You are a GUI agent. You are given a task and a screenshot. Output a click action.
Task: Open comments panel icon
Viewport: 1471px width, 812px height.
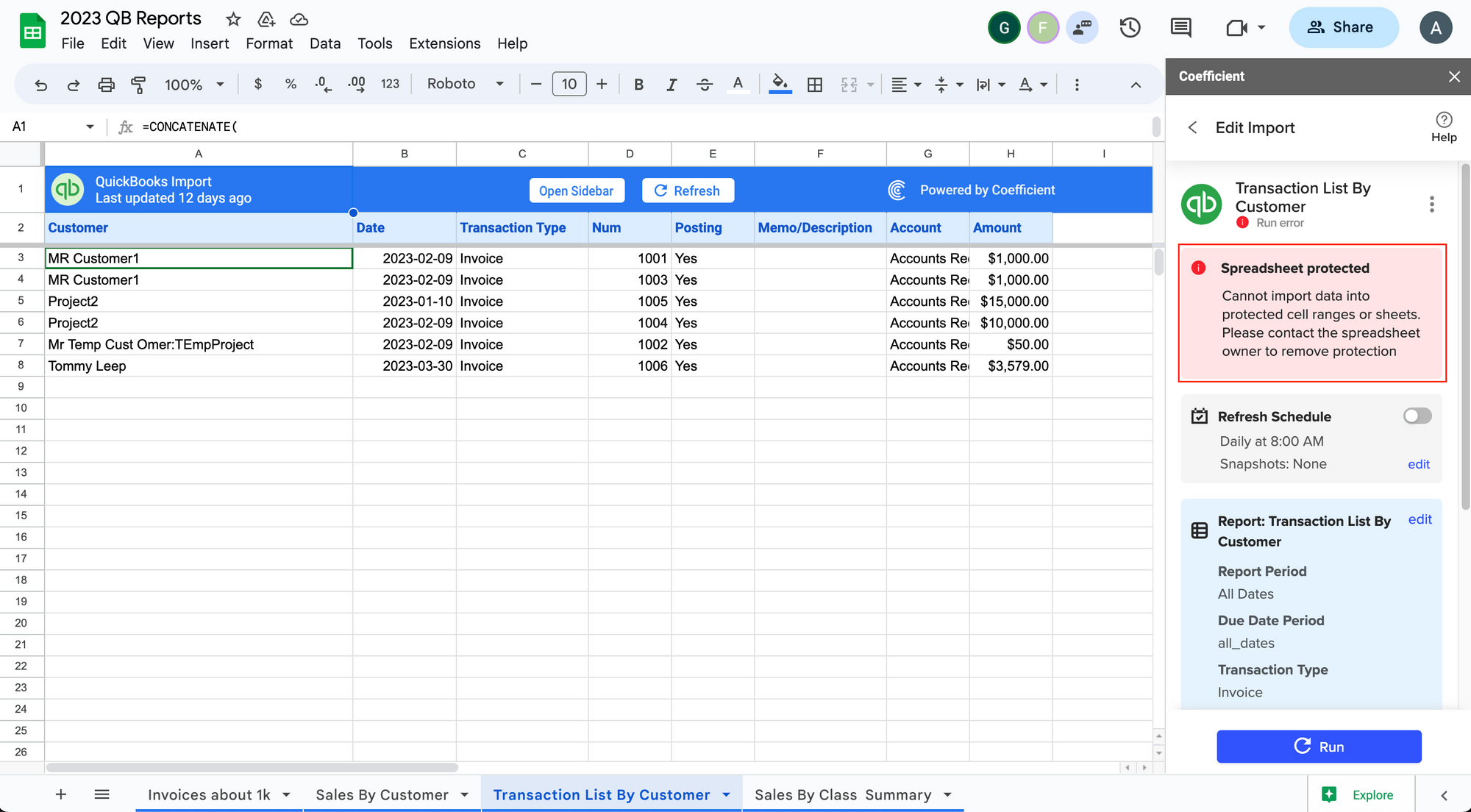1180,28
